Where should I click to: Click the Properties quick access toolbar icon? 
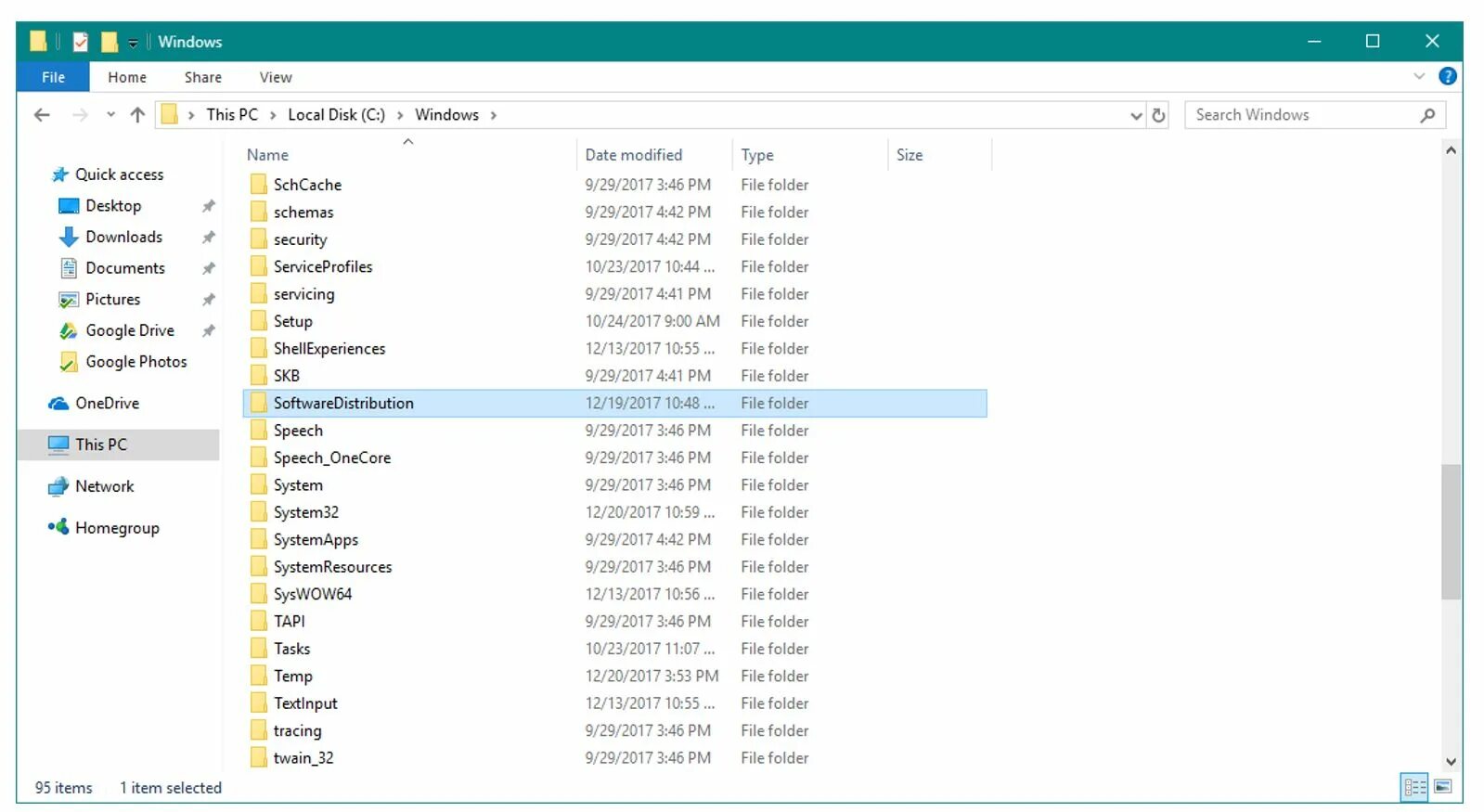[81, 42]
